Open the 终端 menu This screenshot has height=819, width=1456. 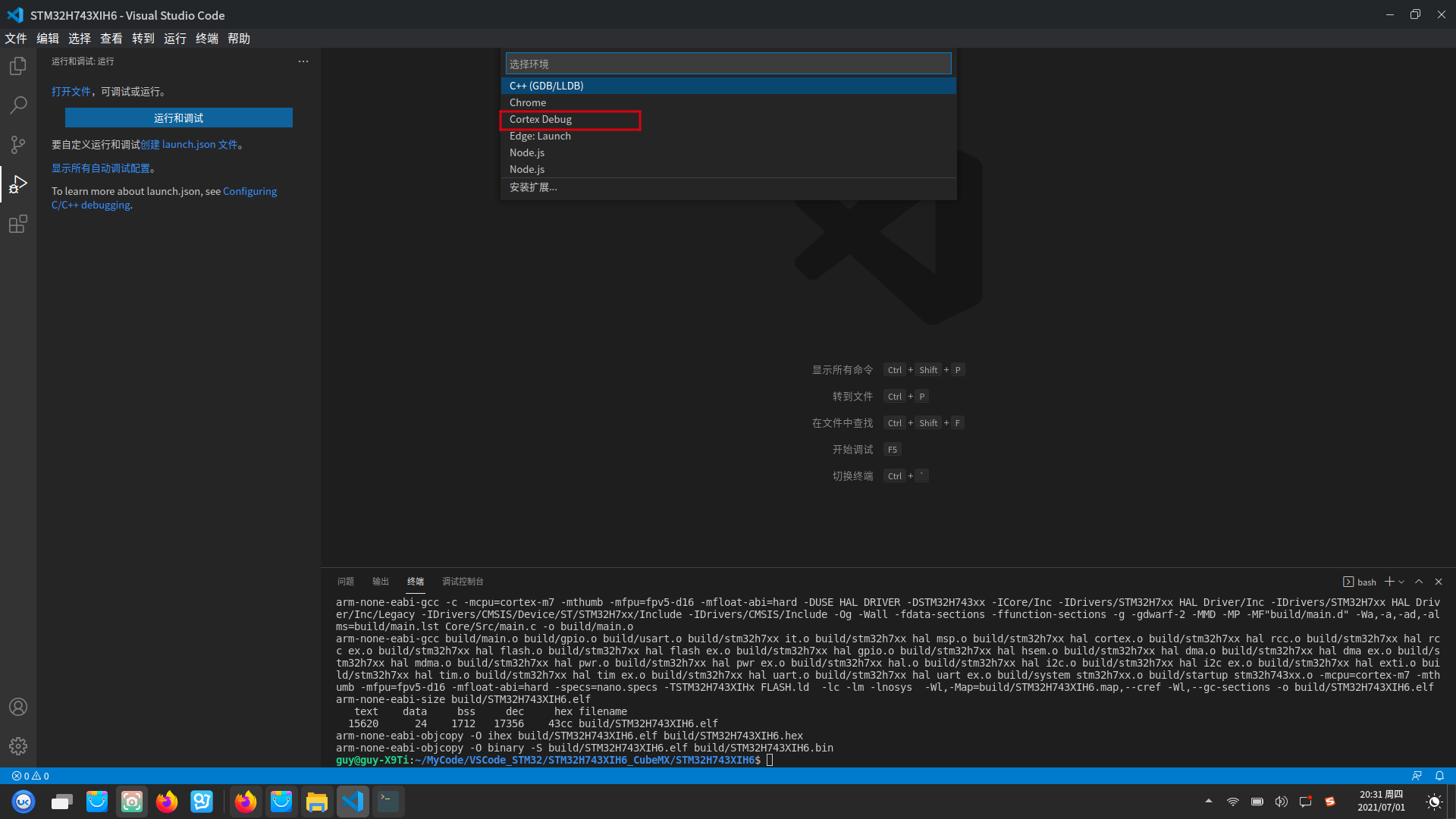207,39
